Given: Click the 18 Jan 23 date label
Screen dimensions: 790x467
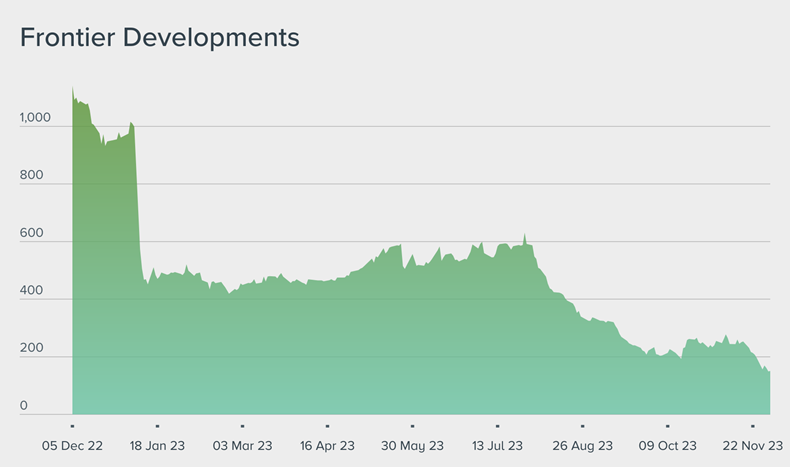Looking at the screenshot, I should pyautogui.click(x=157, y=446).
